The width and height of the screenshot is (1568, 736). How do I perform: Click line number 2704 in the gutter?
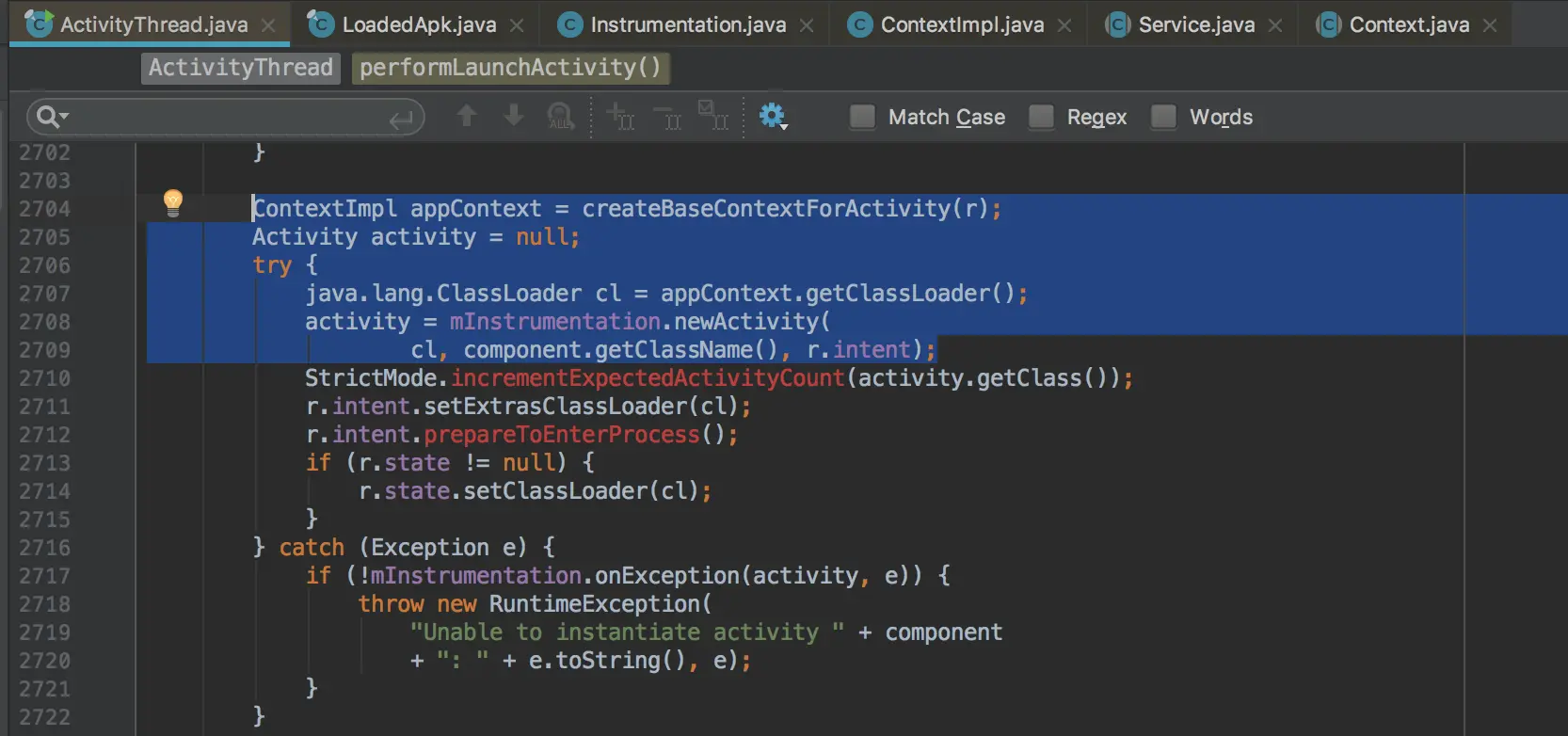pyautogui.click(x=44, y=209)
